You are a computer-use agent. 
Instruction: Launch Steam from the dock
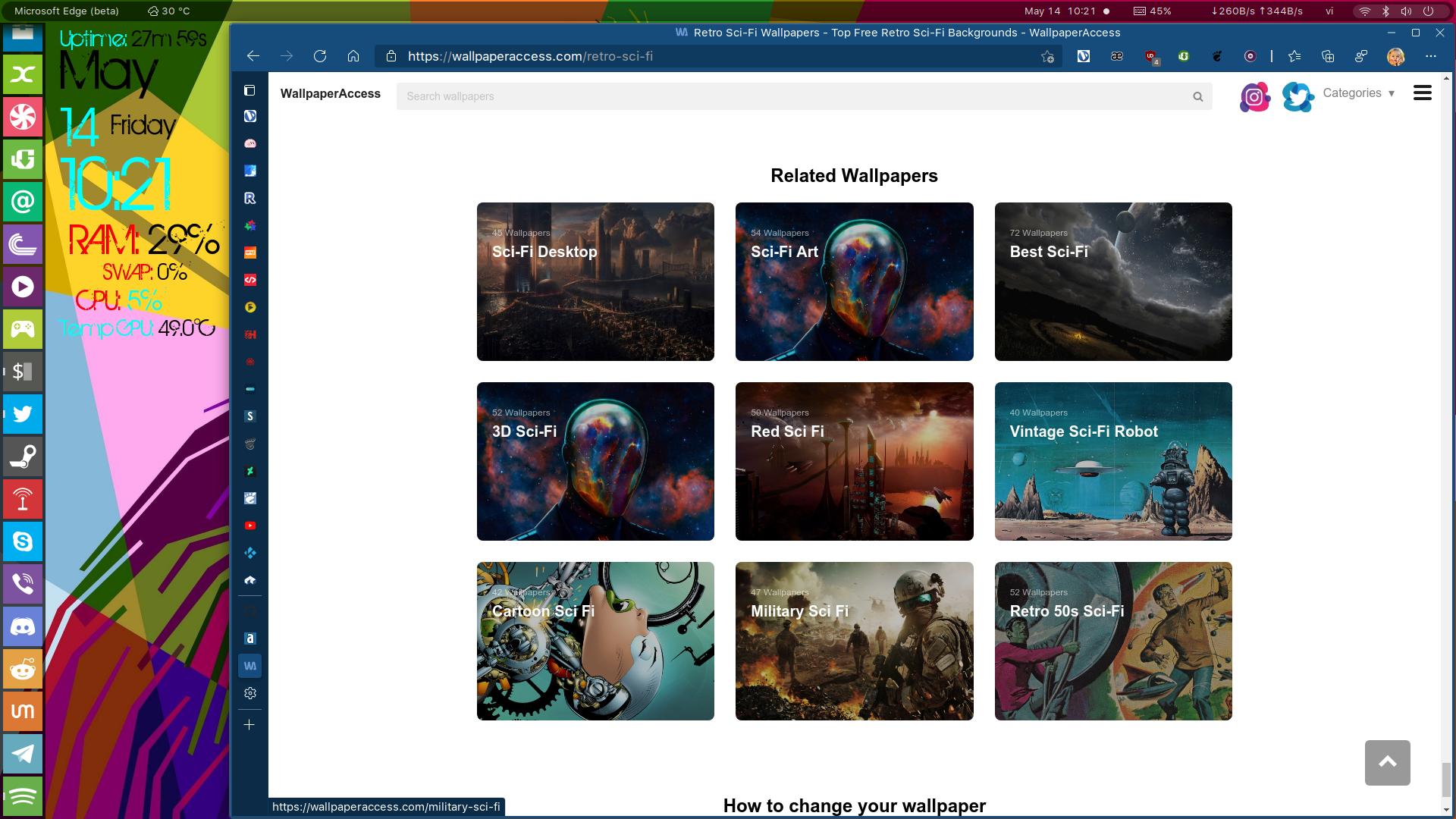(x=23, y=457)
